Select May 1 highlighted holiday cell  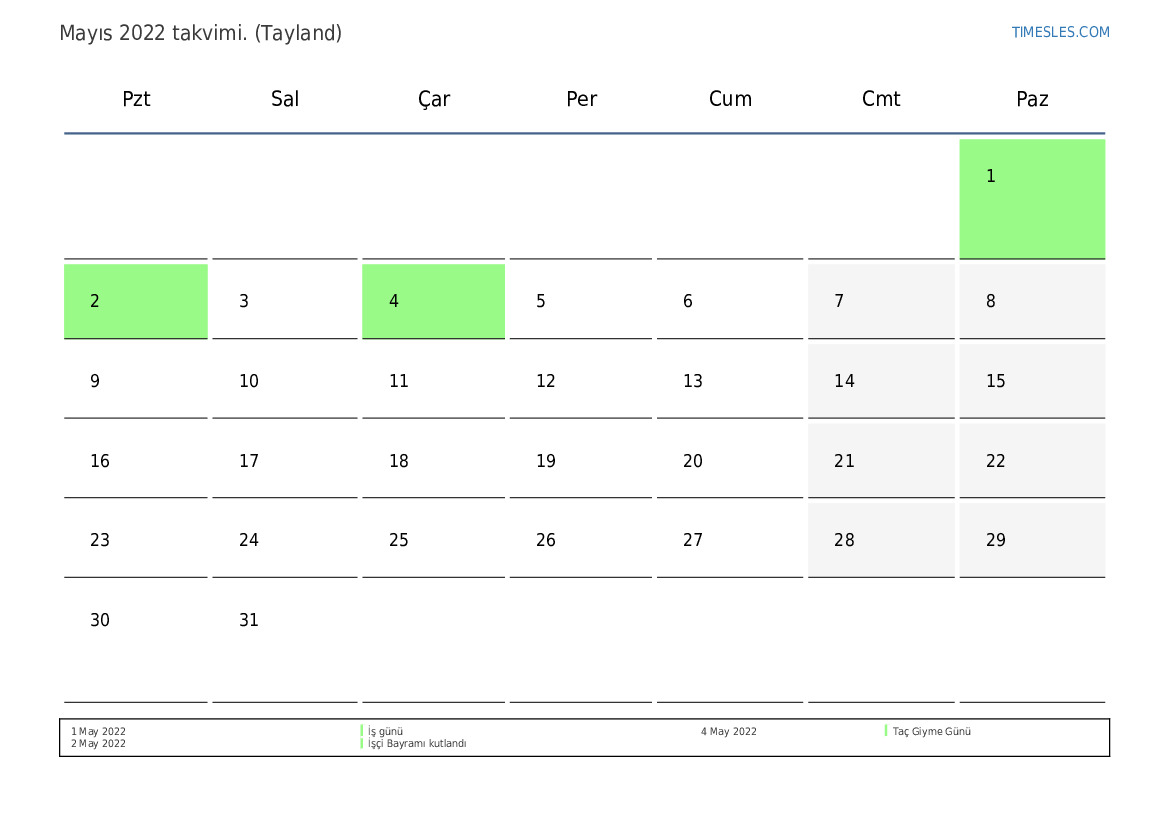click(x=1032, y=199)
